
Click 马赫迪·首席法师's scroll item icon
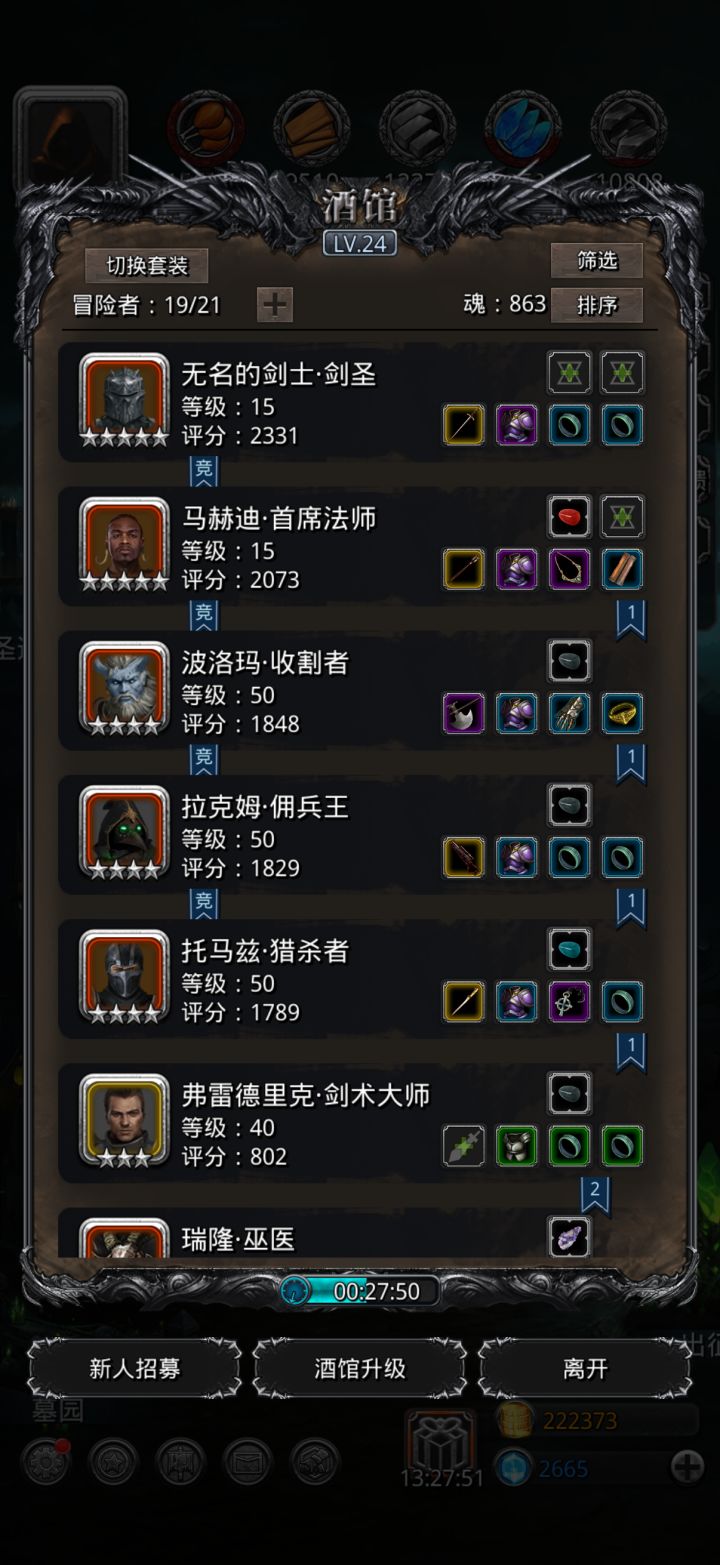622,569
